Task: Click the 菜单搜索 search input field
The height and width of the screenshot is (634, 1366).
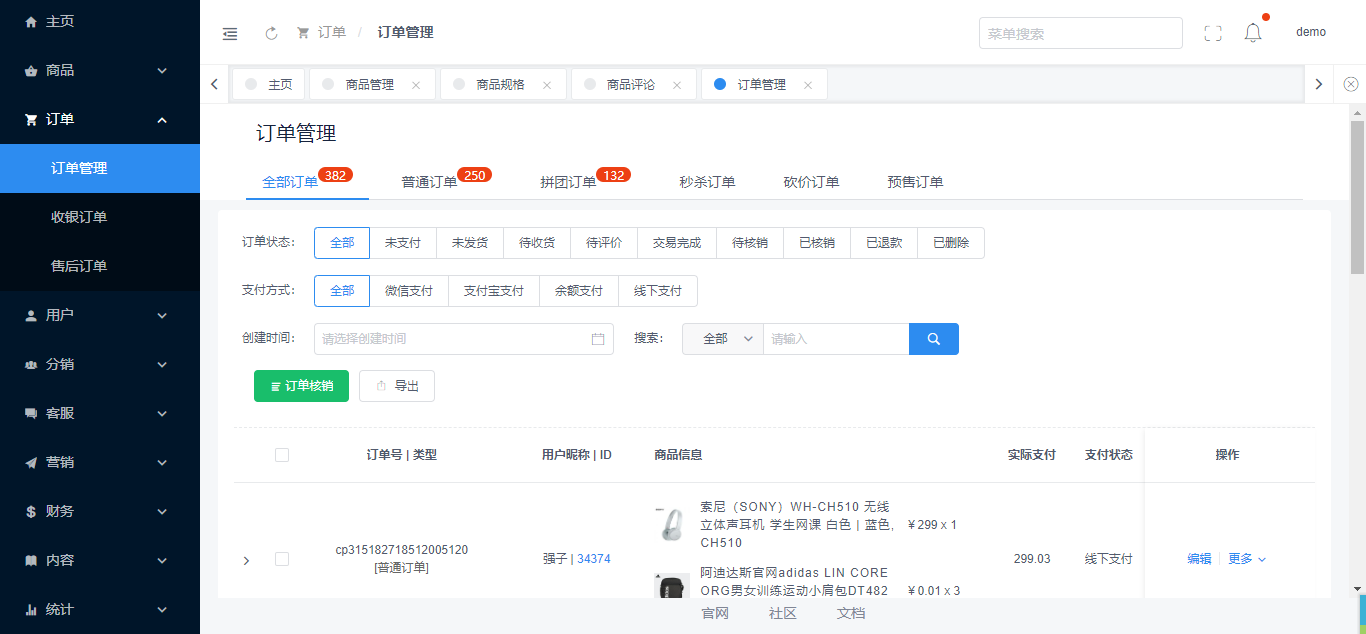Action: click(x=1080, y=33)
